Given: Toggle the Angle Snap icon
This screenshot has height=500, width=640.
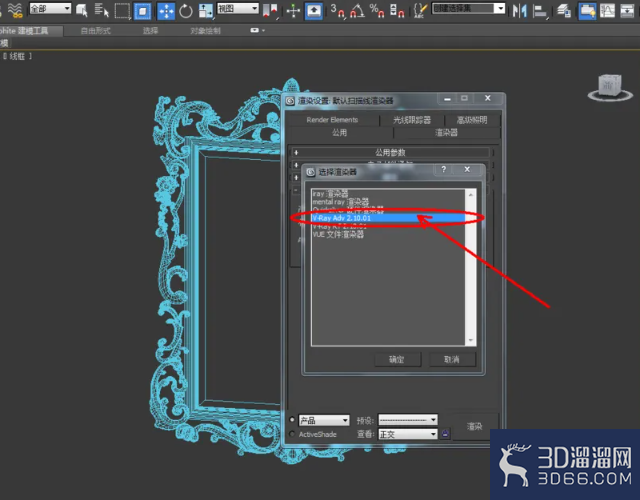Looking at the screenshot, I should pyautogui.click(x=357, y=11).
